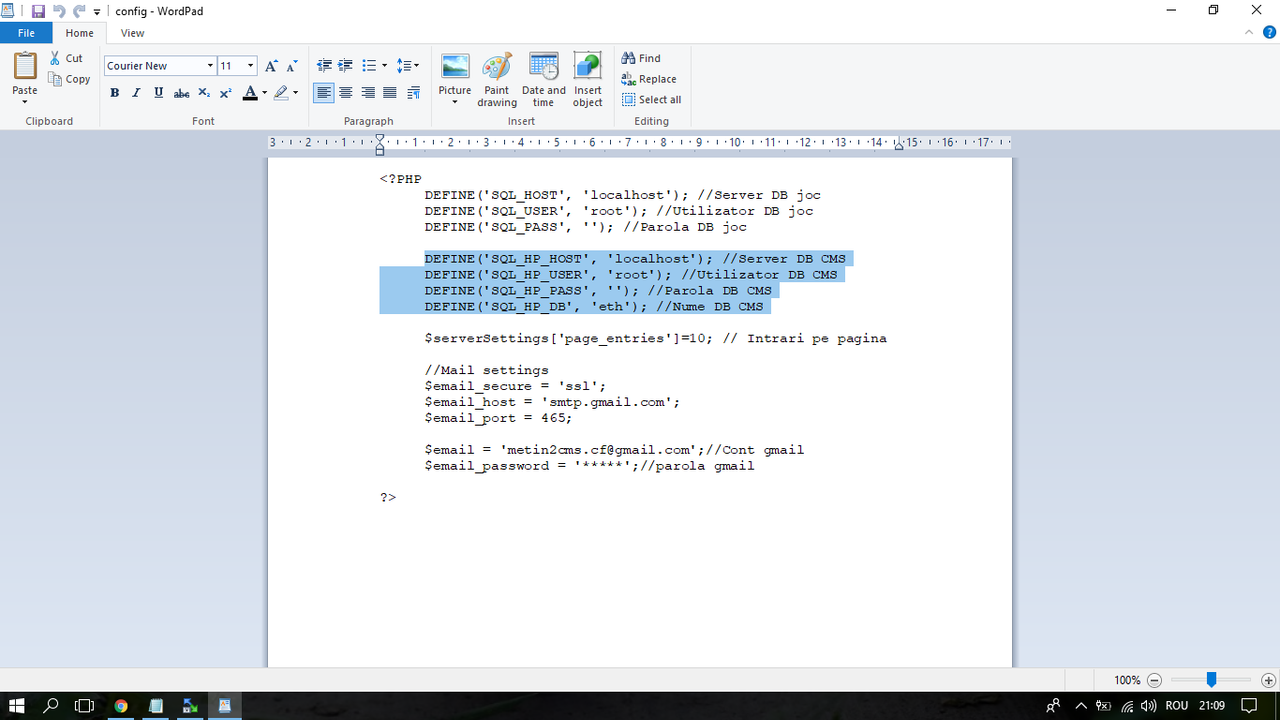Open the font size 11 dropdown
1280x720 pixels.
coord(251,66)
